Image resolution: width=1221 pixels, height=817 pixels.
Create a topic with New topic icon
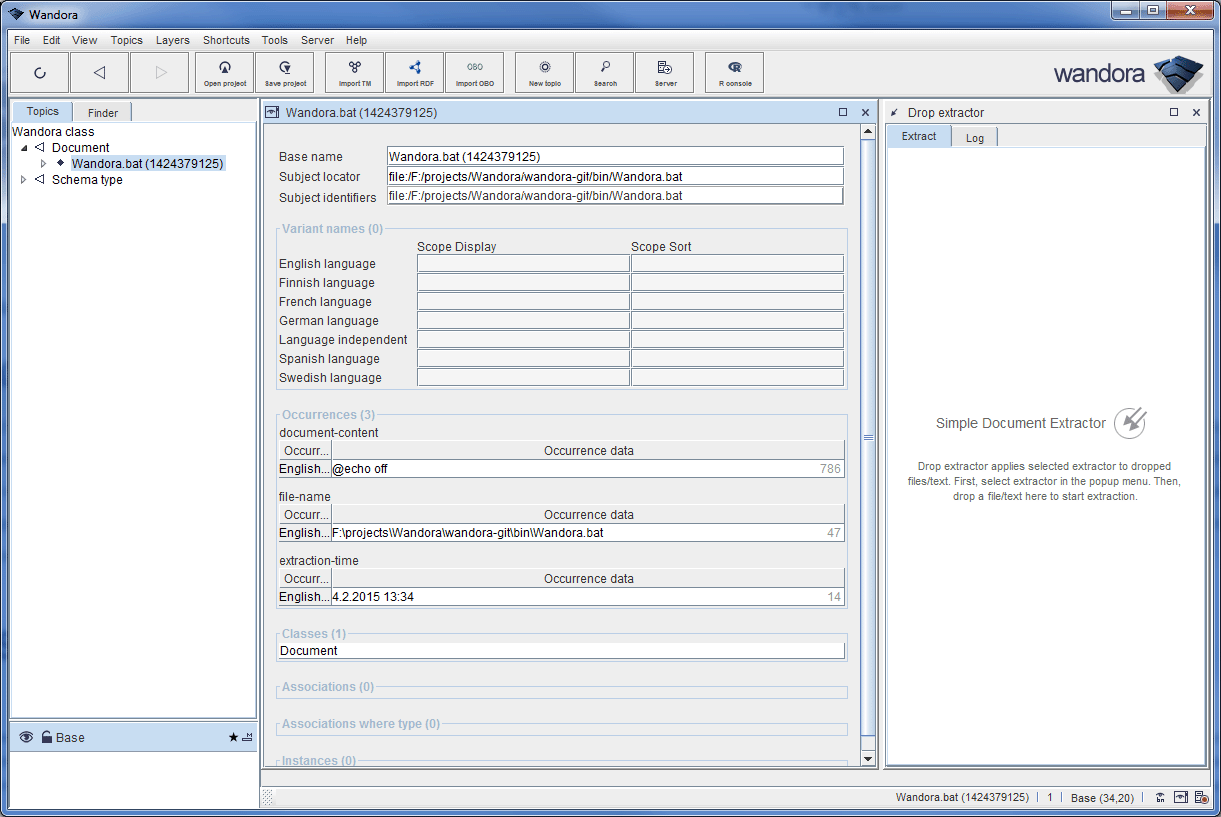[x=543, y=72]
